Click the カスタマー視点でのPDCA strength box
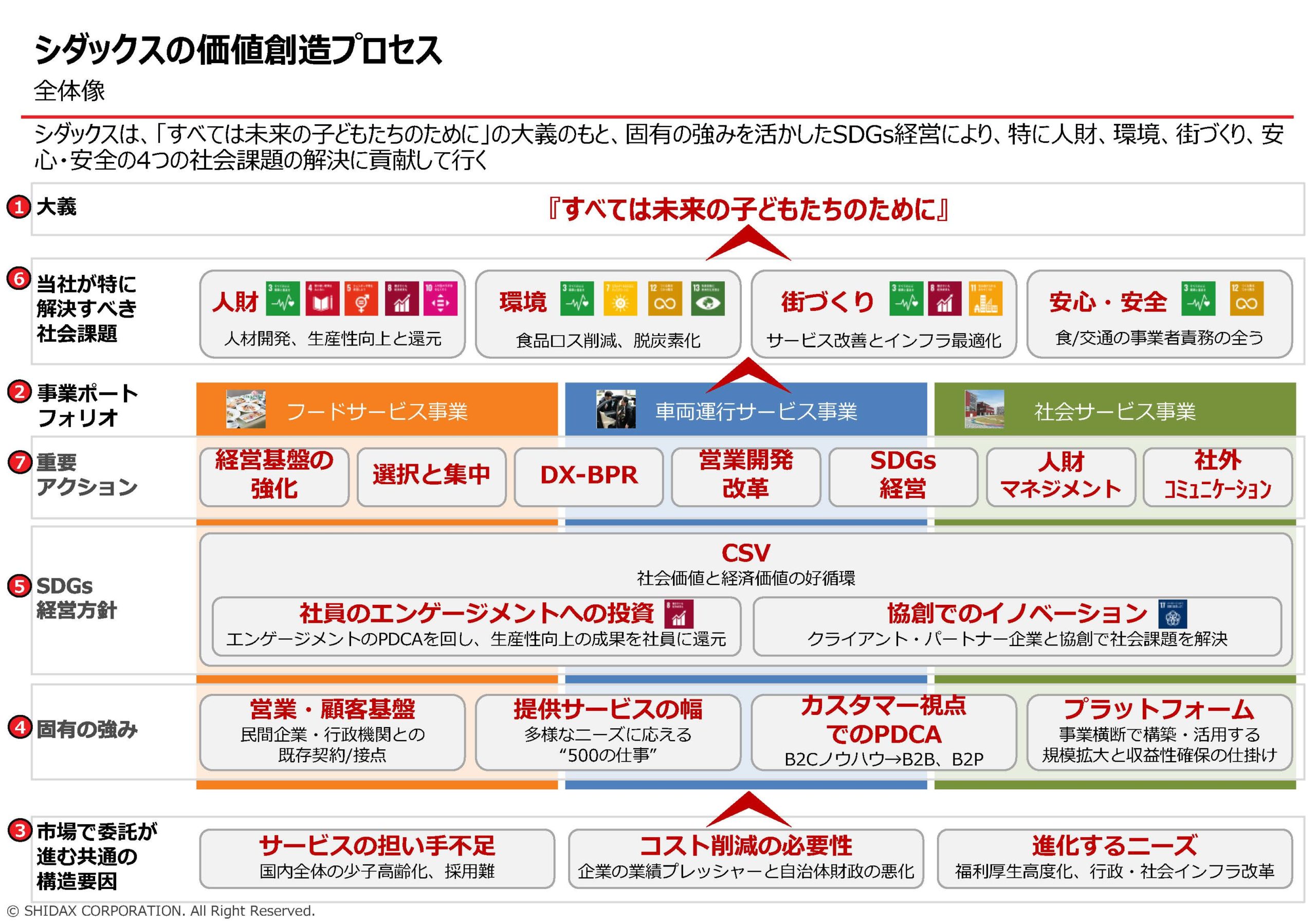Screen dimensions: 1316x923 884,732
